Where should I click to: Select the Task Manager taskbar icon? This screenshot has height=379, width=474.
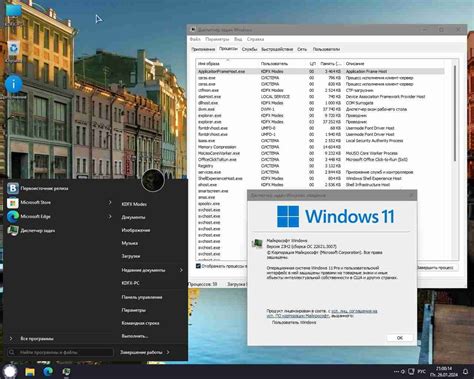[x=66, y=371]
